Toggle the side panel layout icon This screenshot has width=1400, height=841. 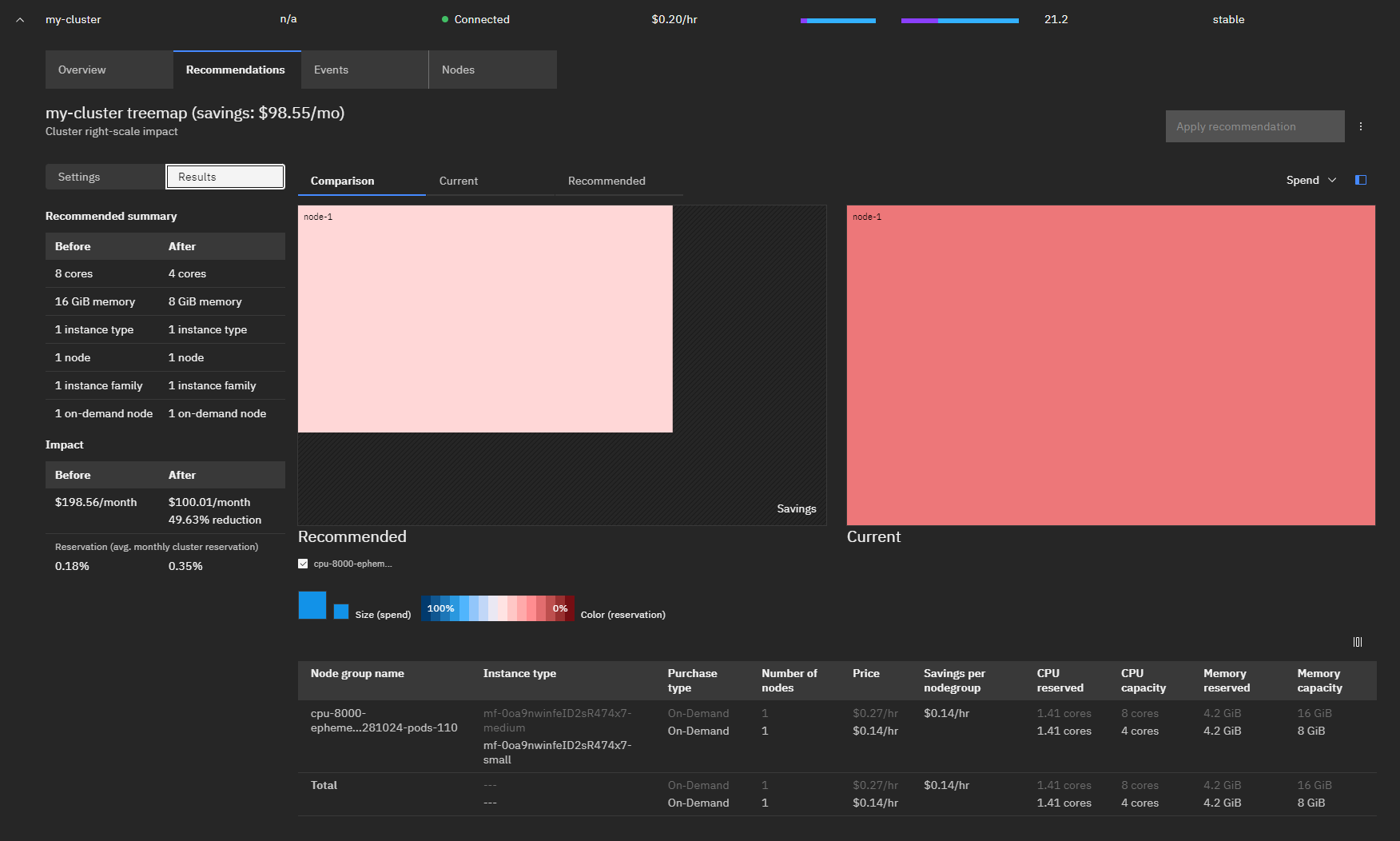click(x=1360, y=180)
